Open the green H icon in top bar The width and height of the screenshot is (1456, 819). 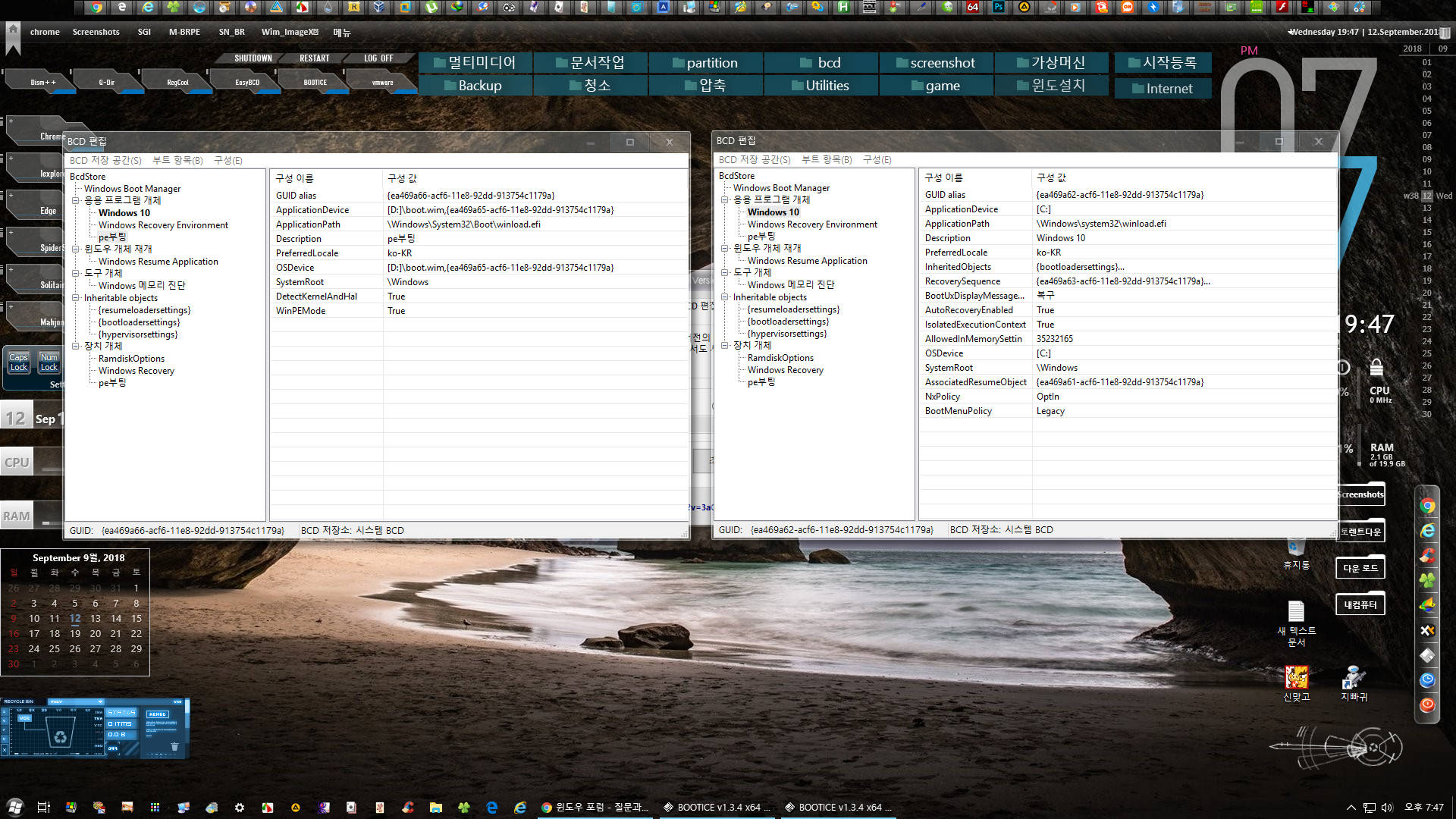tap(843, 8)
